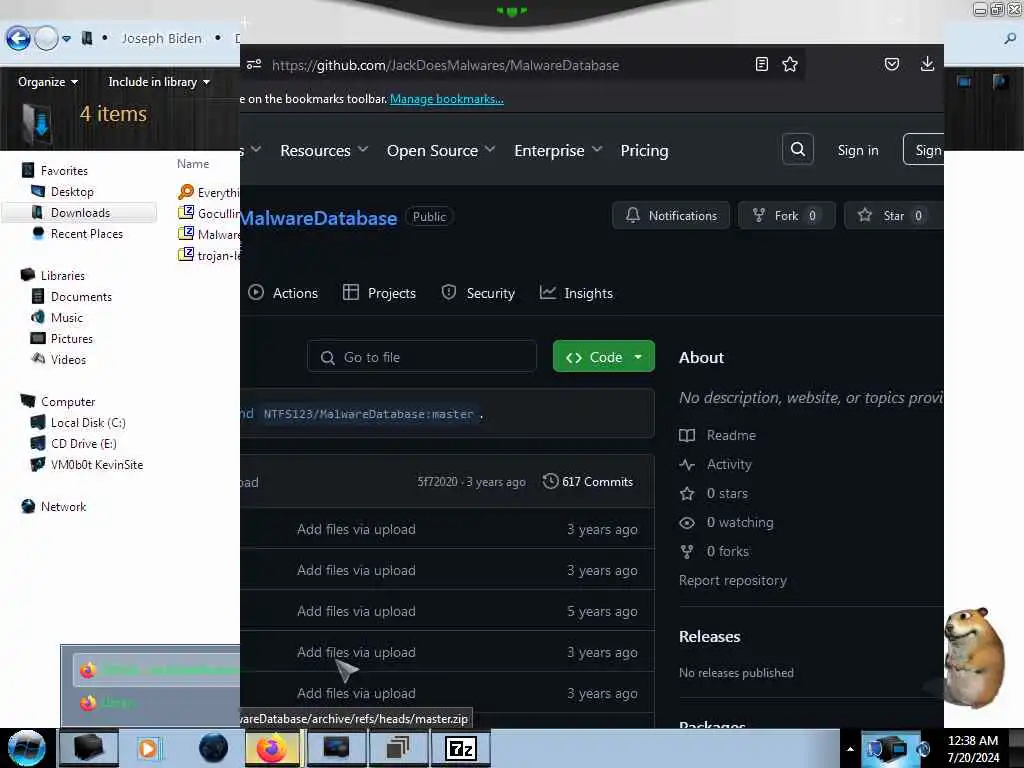Screen dimensions: 1024x768
Task: Fork the MalwareDatabase repository
Action: (x=786, y=216)
